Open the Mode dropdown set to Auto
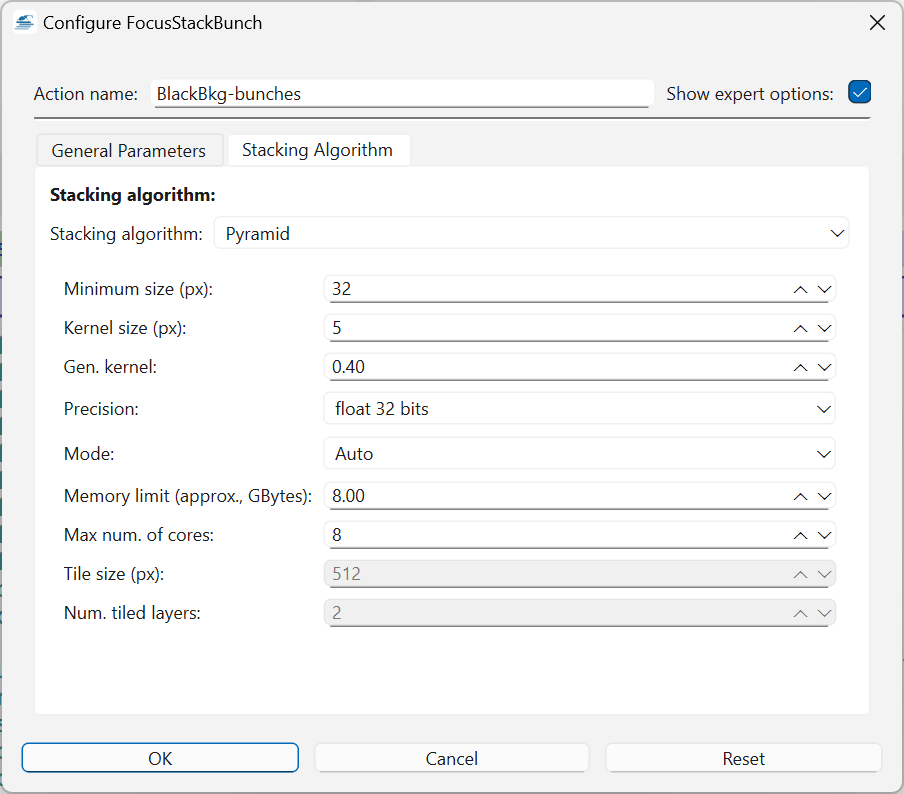The width and height of the screenshot is (904, 794). [x=579, y=454]
